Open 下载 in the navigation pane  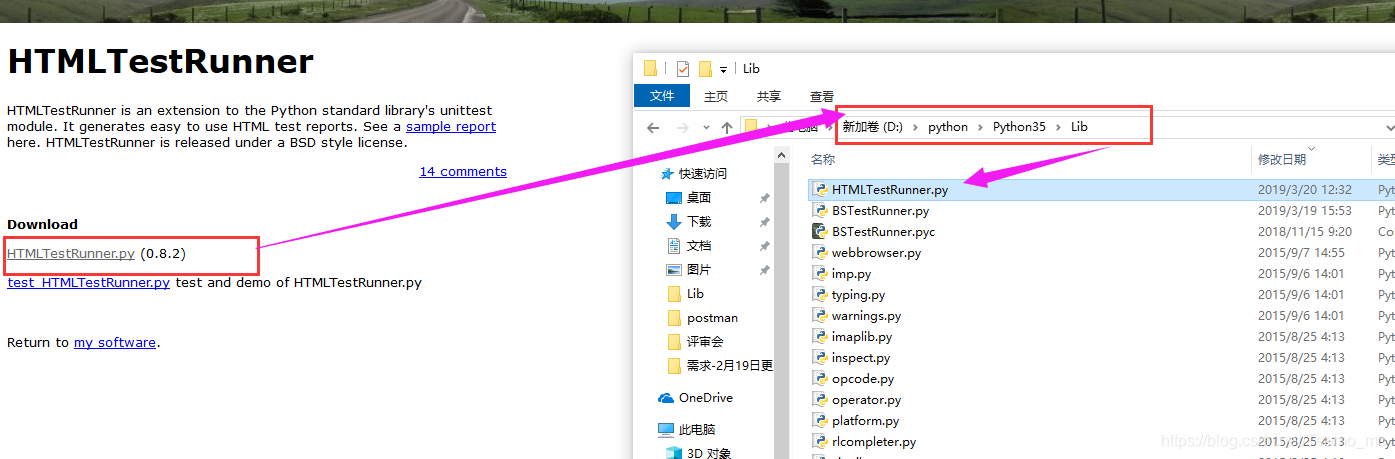(x=699, y=222)
